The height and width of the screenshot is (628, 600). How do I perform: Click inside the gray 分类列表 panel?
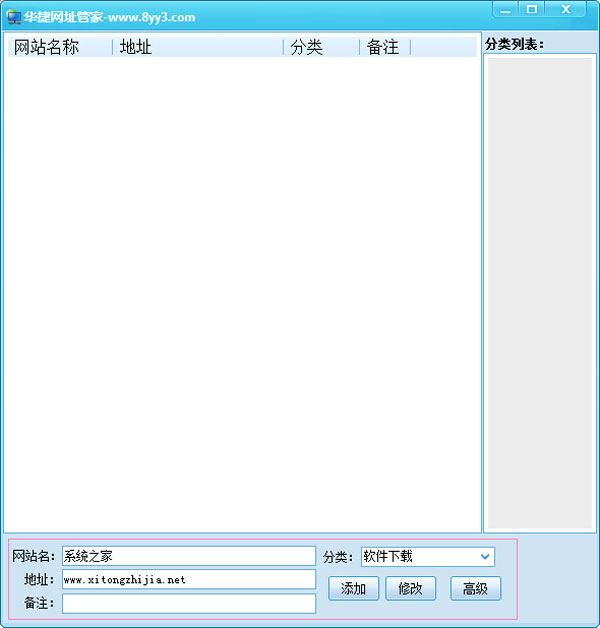(x=540, y=290)
